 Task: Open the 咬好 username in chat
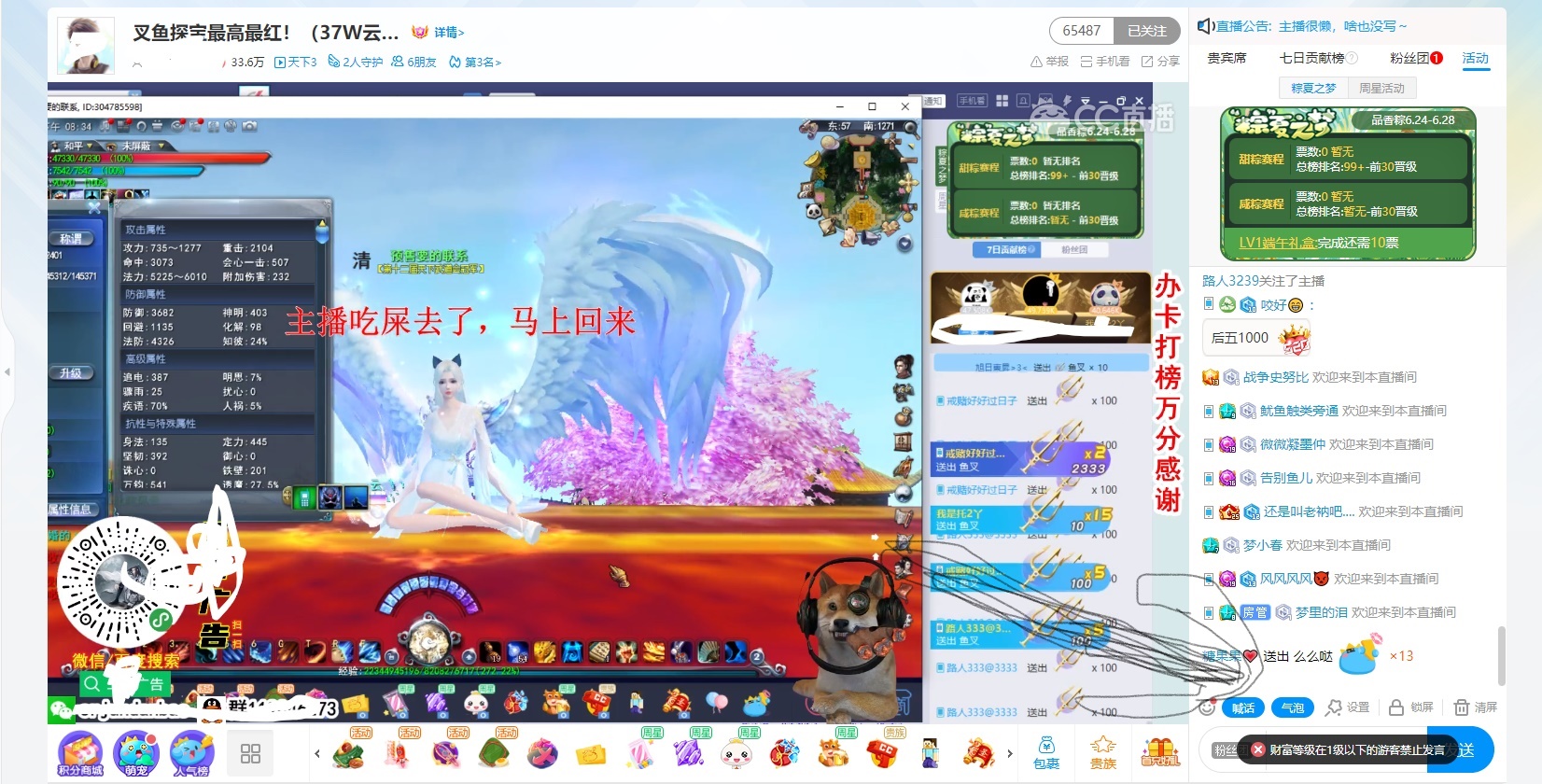coord(1273,305)
